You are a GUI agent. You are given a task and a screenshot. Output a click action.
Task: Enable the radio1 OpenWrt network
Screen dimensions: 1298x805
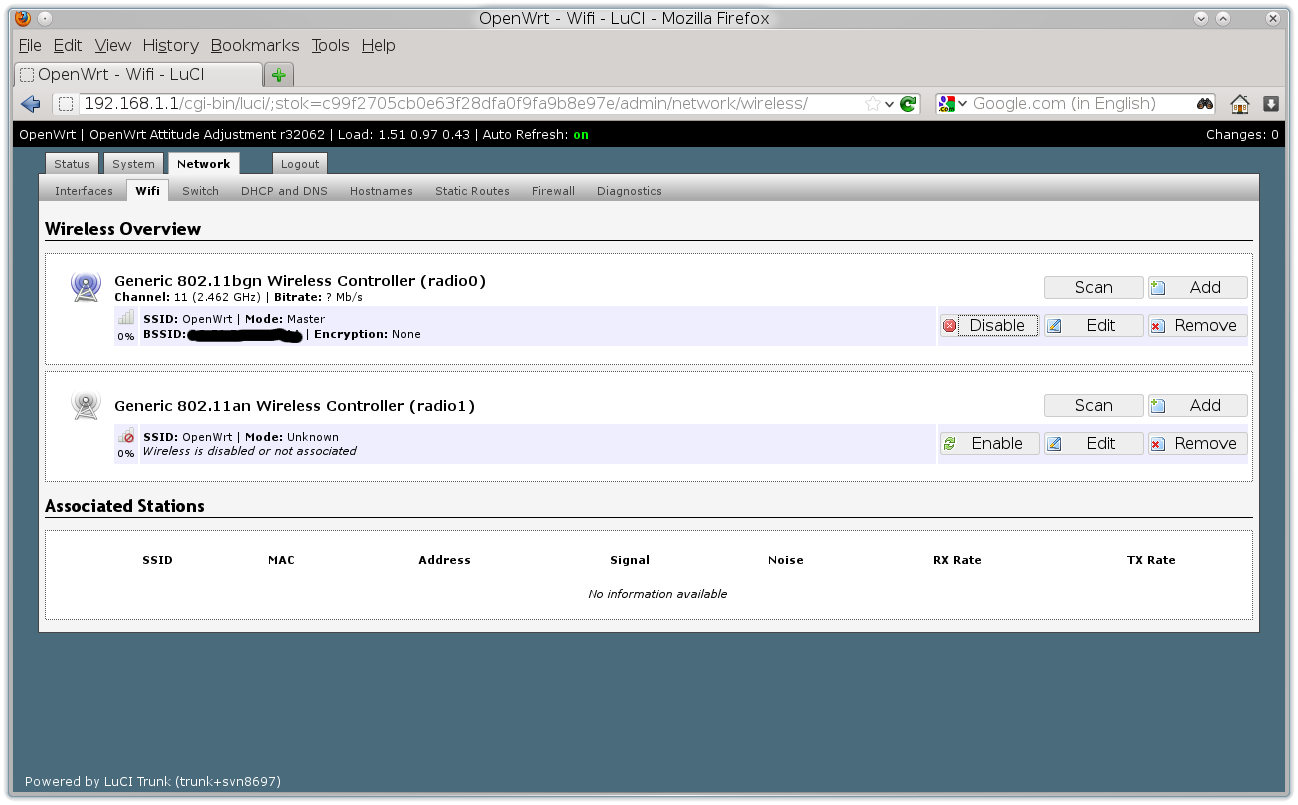click(990, 443)
